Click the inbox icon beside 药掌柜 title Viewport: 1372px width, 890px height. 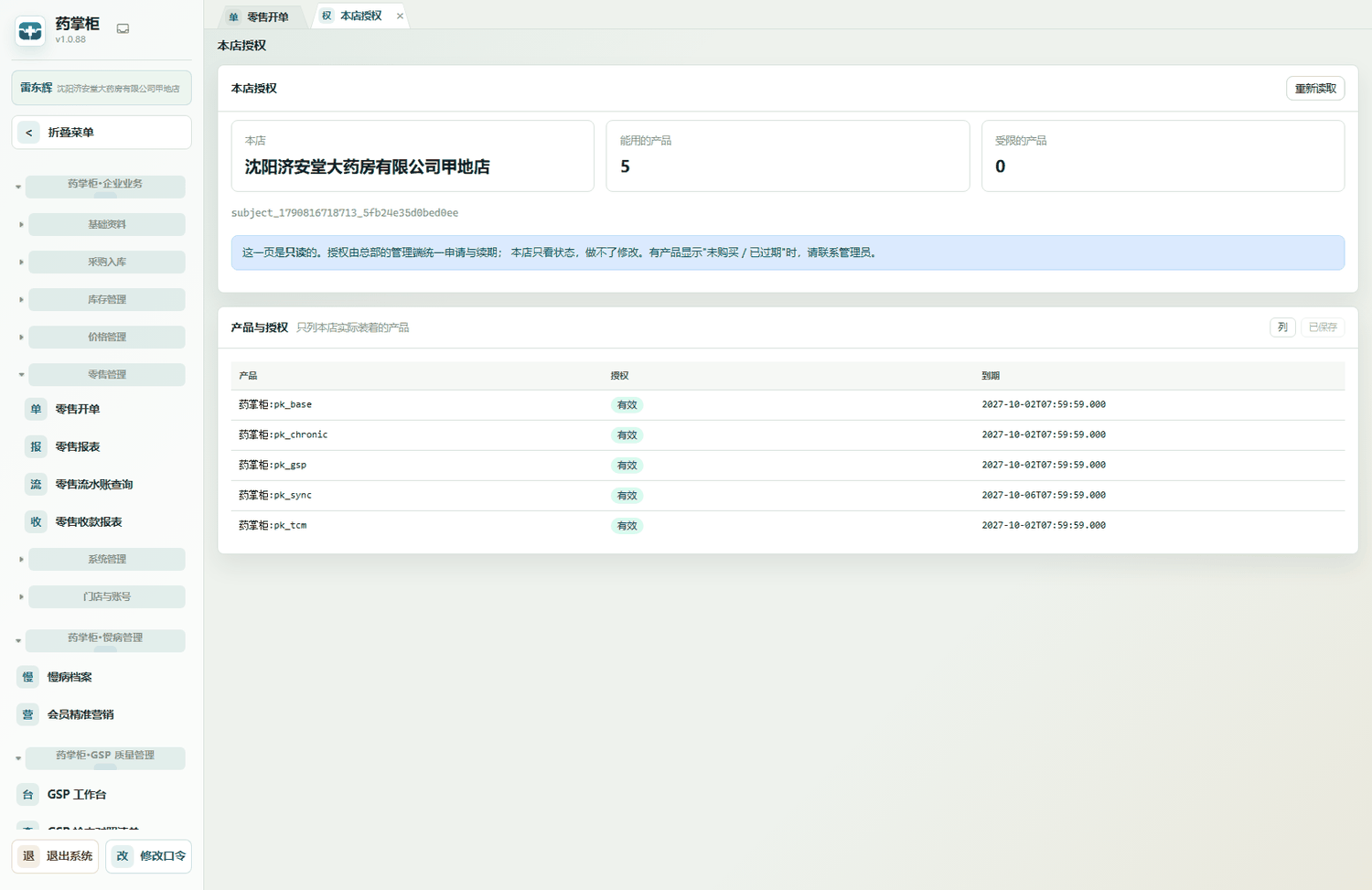[x=123, y=28]
